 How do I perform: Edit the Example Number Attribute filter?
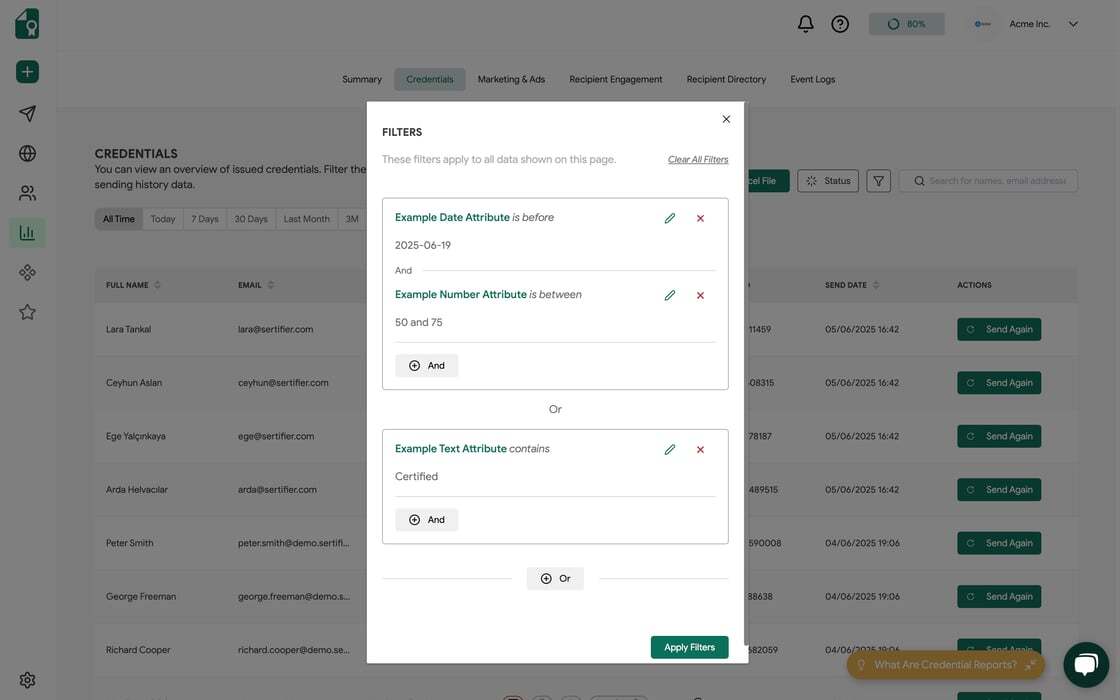pyautogui.click(x=669, y=295)
